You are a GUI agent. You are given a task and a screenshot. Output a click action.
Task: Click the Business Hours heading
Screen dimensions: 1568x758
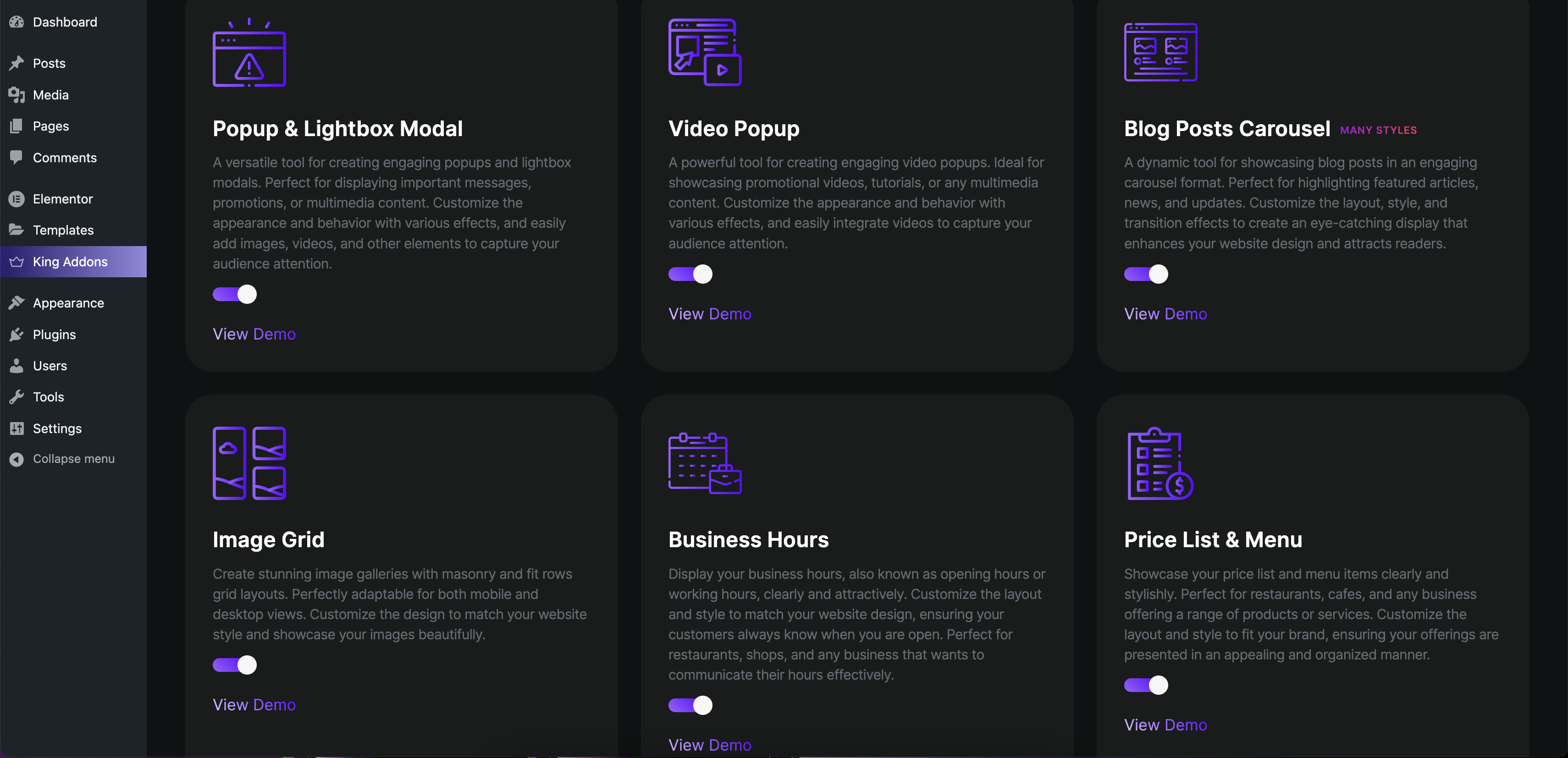748,539
